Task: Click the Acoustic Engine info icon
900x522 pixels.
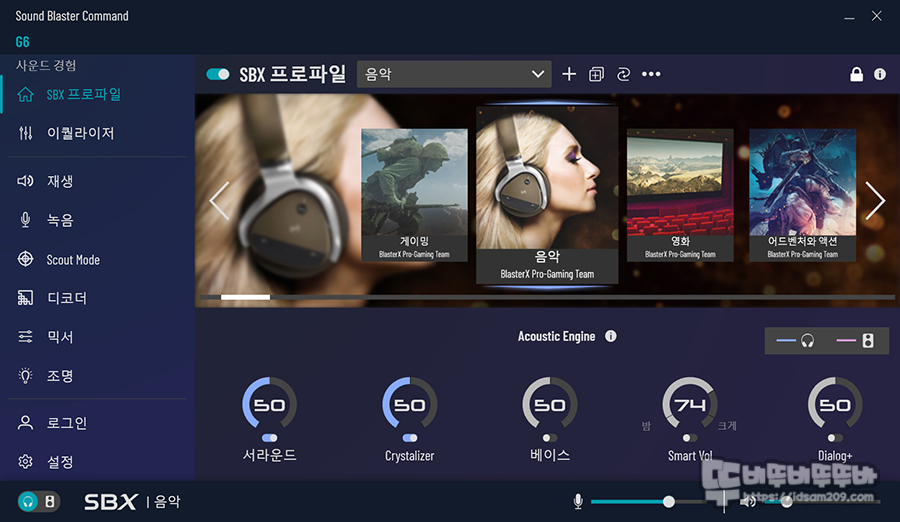Action: point(611,336)
